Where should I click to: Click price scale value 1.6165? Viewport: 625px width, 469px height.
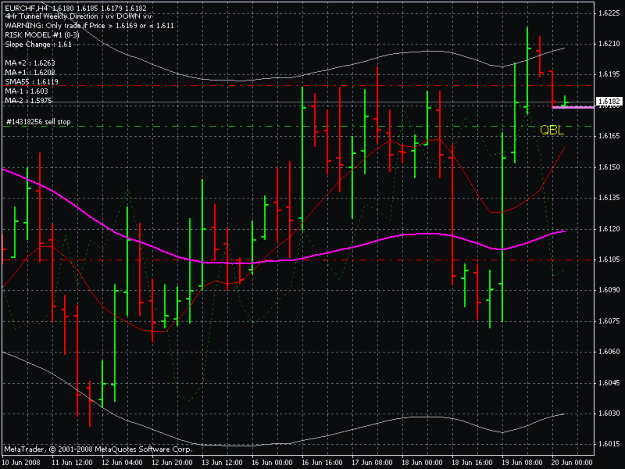tap(609, 136)
